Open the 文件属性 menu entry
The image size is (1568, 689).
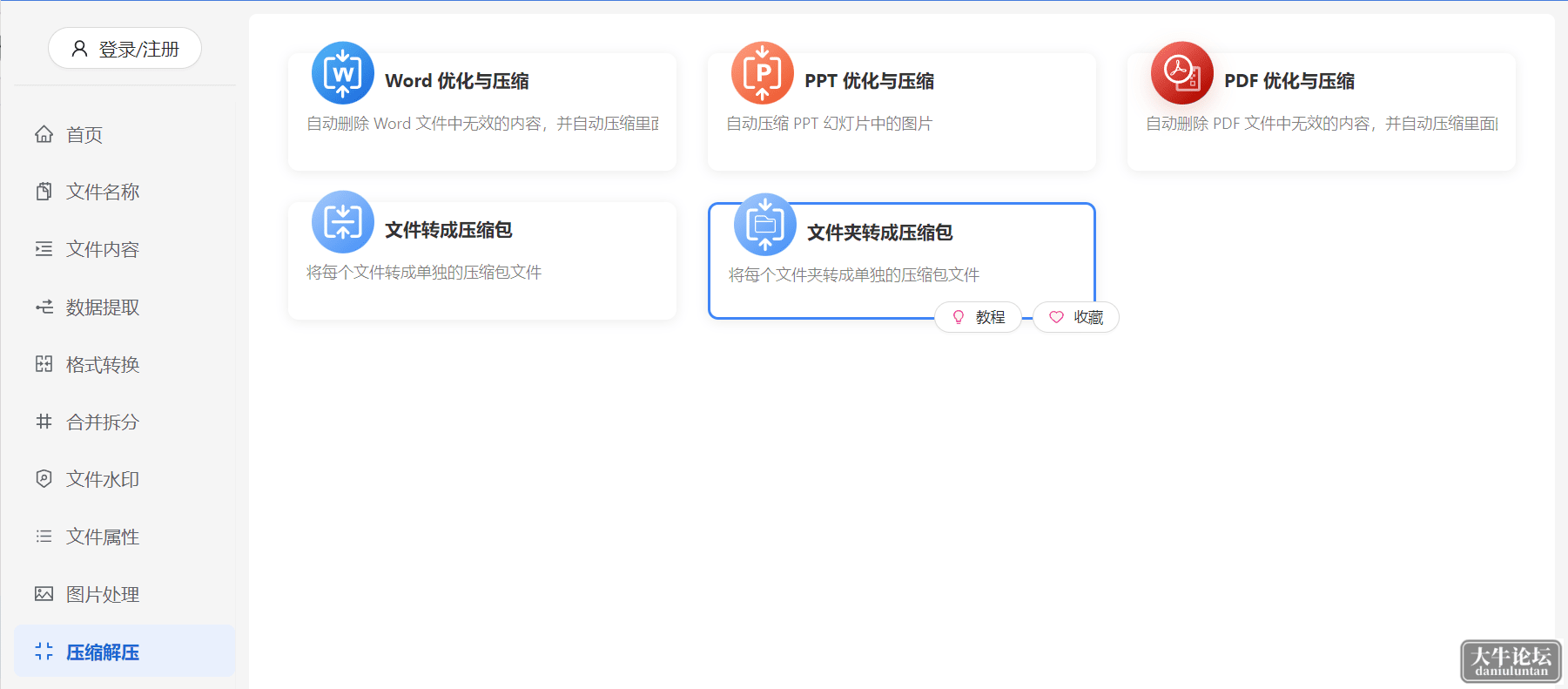pos(124,537)
